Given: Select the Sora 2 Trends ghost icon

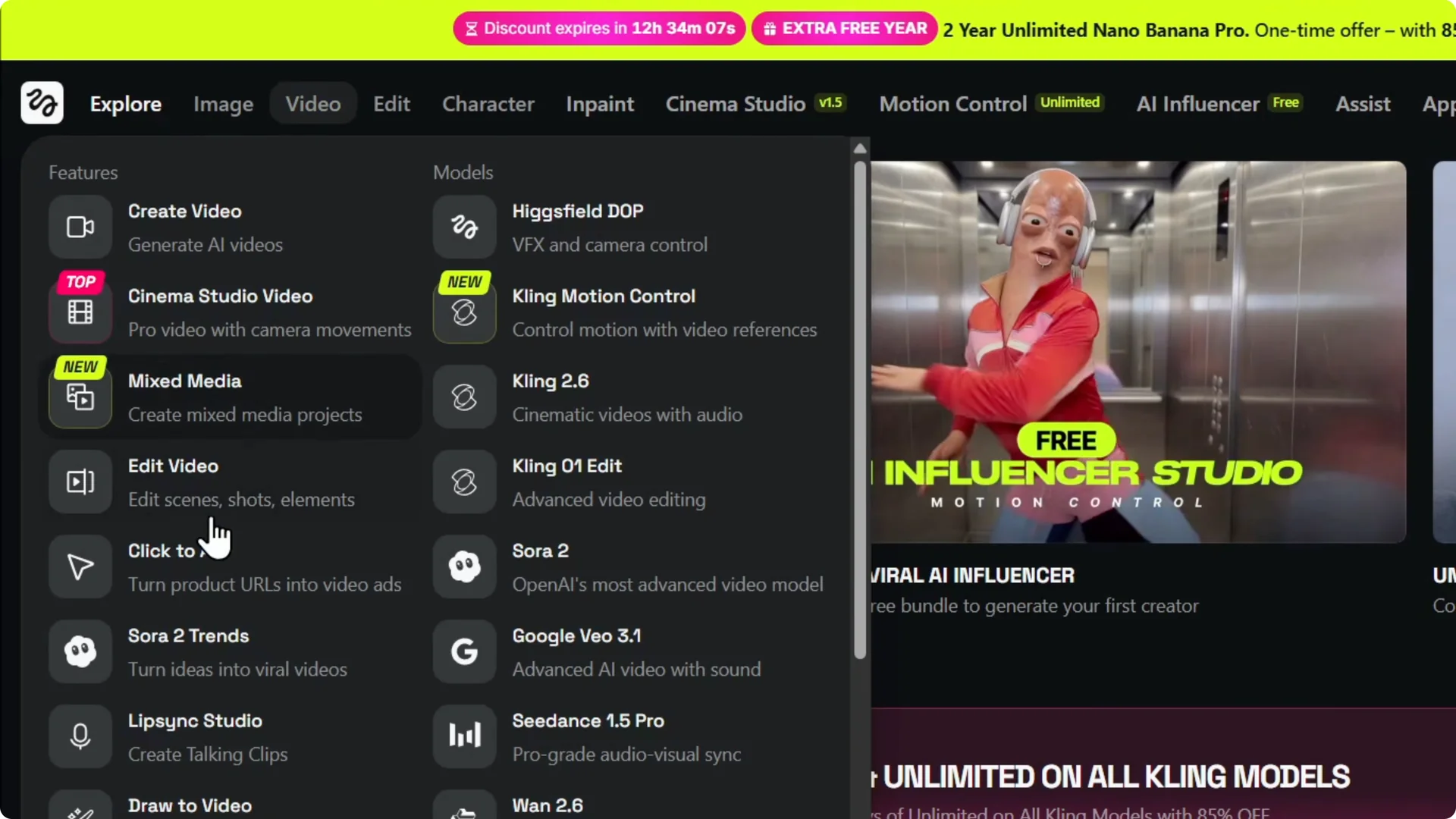Looking at the screenshot, I should 80,651.
